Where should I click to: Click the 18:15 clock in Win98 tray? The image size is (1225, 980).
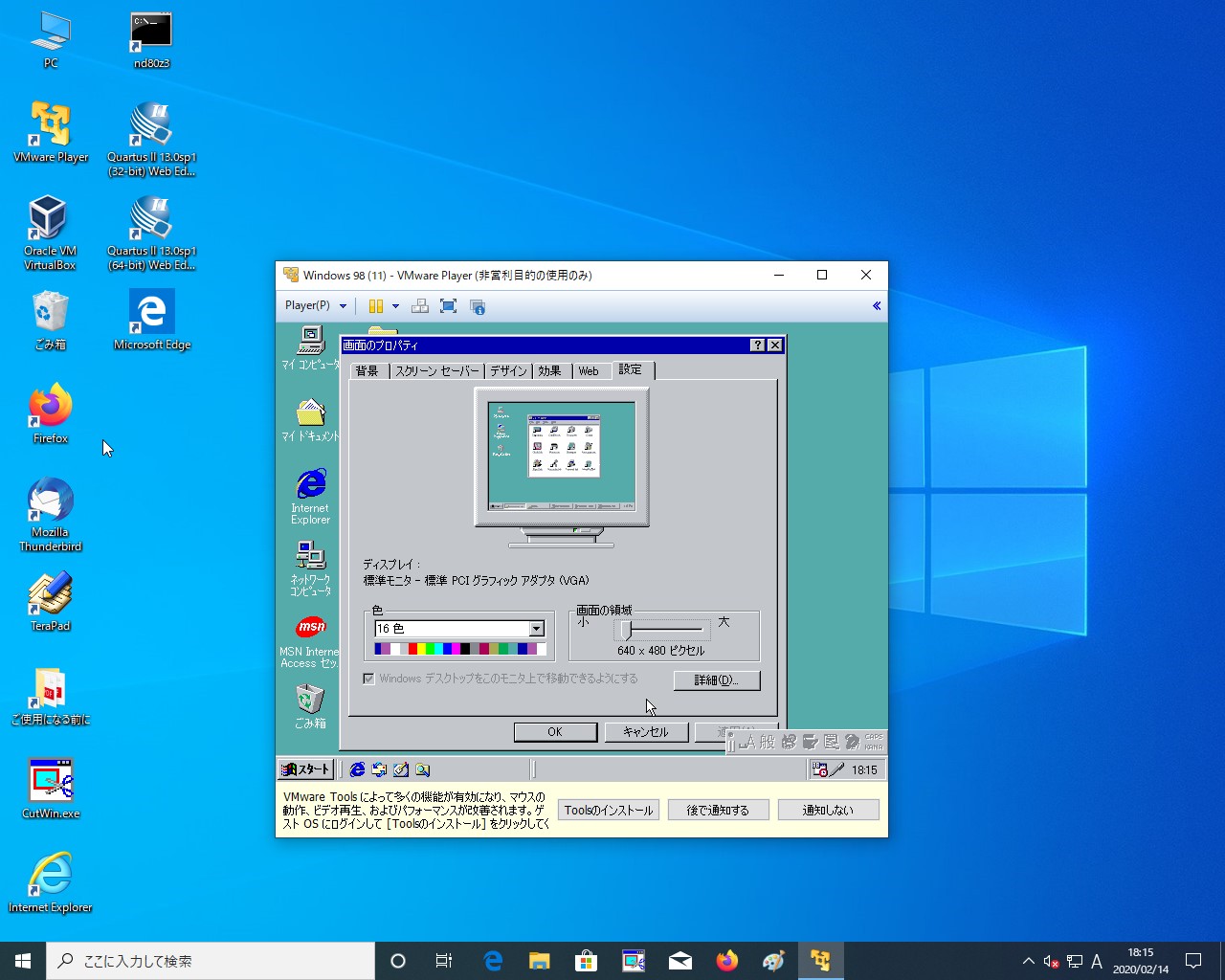pyautogui.click(x=864, y=769)
